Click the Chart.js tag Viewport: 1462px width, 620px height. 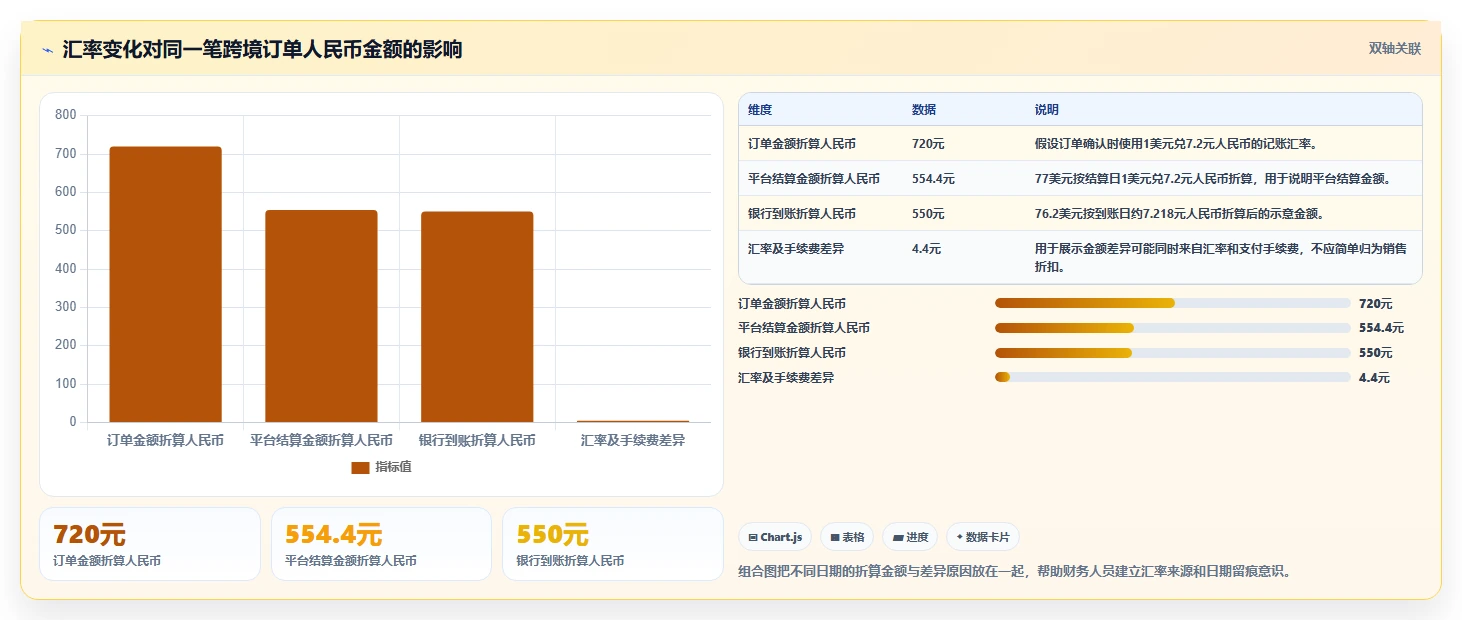pos(775,537)
